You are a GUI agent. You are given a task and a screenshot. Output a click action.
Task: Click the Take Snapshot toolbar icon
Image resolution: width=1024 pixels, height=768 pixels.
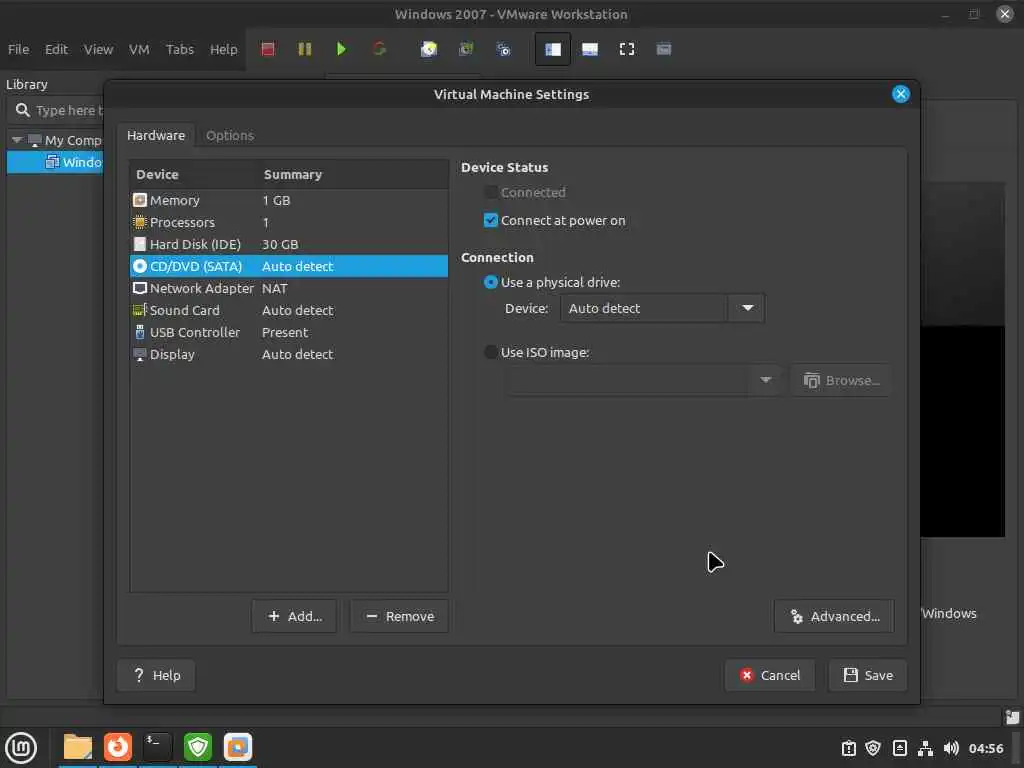coord(428,49)
